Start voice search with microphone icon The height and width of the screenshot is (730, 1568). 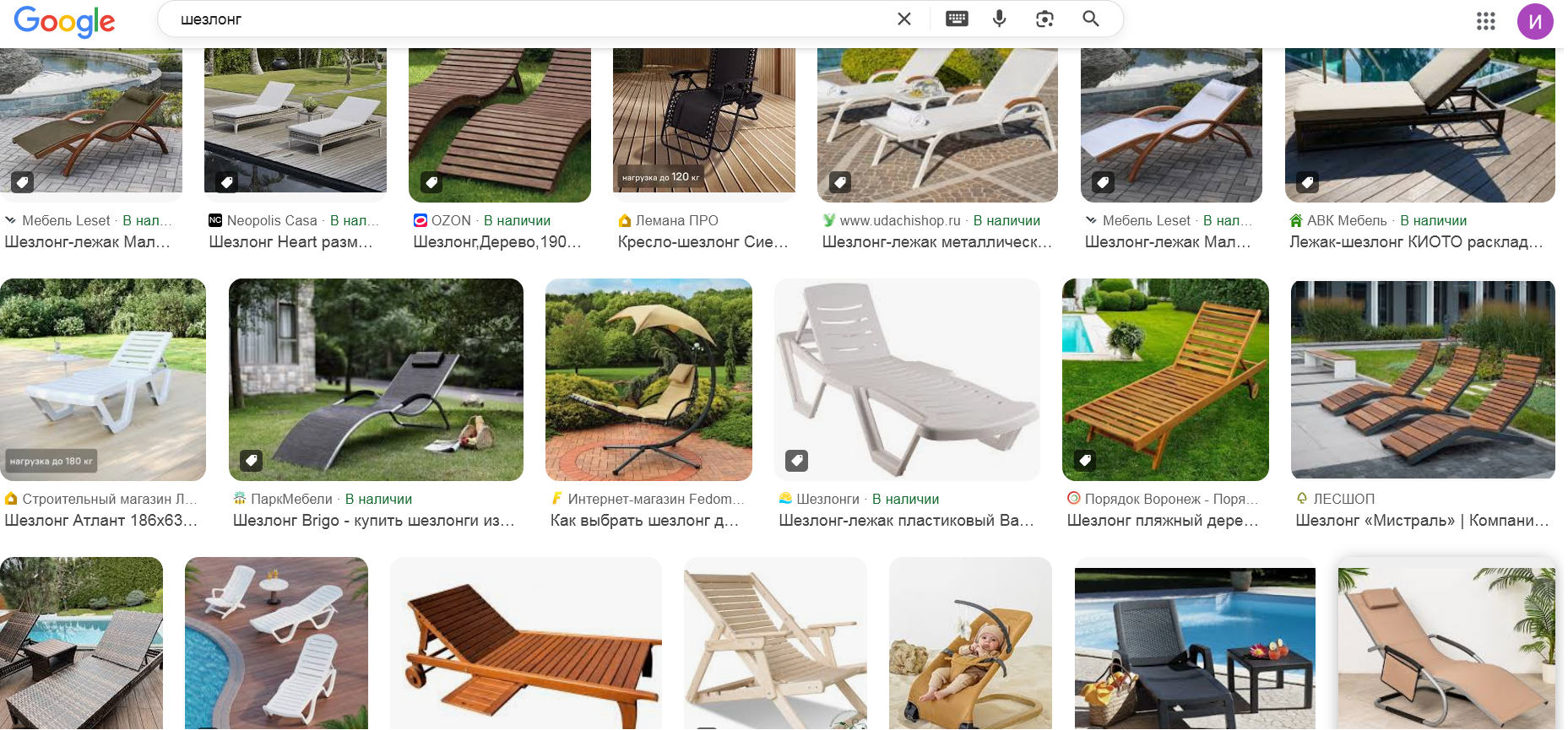click(x=1000, y=19)
